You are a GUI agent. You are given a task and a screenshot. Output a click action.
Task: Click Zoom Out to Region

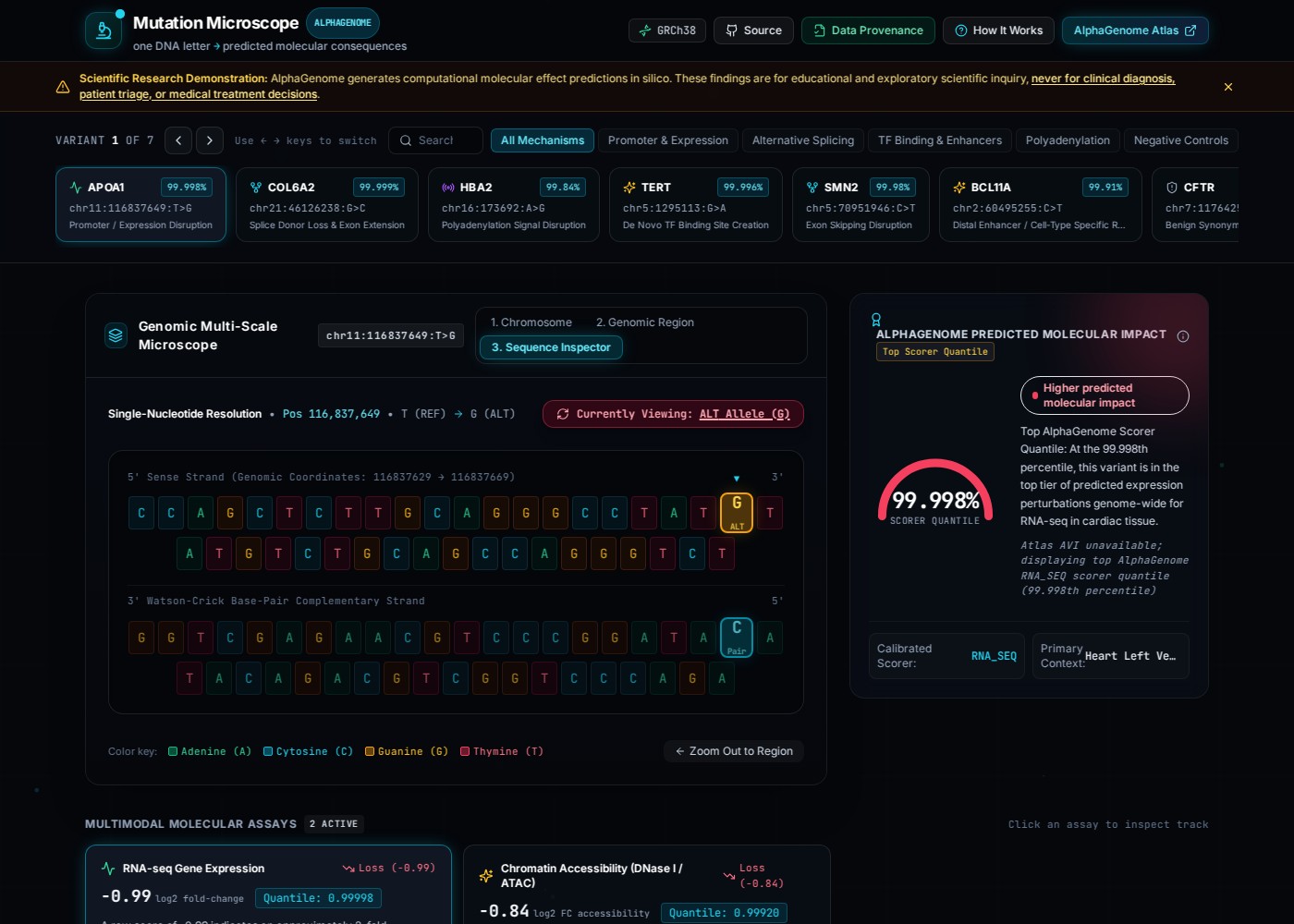tap(734, 751)
